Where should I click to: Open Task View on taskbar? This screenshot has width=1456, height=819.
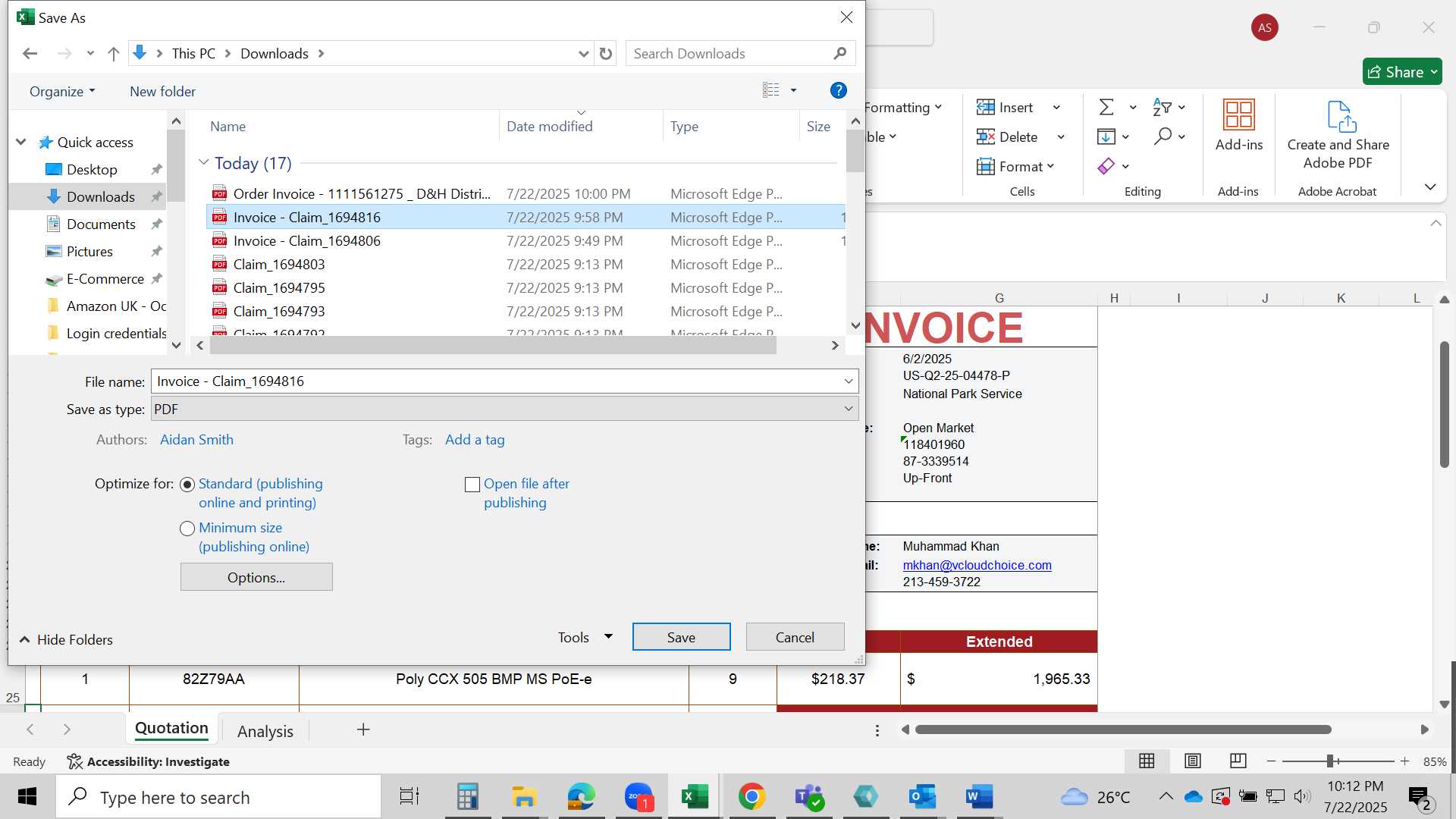click(x=409, y=797)
